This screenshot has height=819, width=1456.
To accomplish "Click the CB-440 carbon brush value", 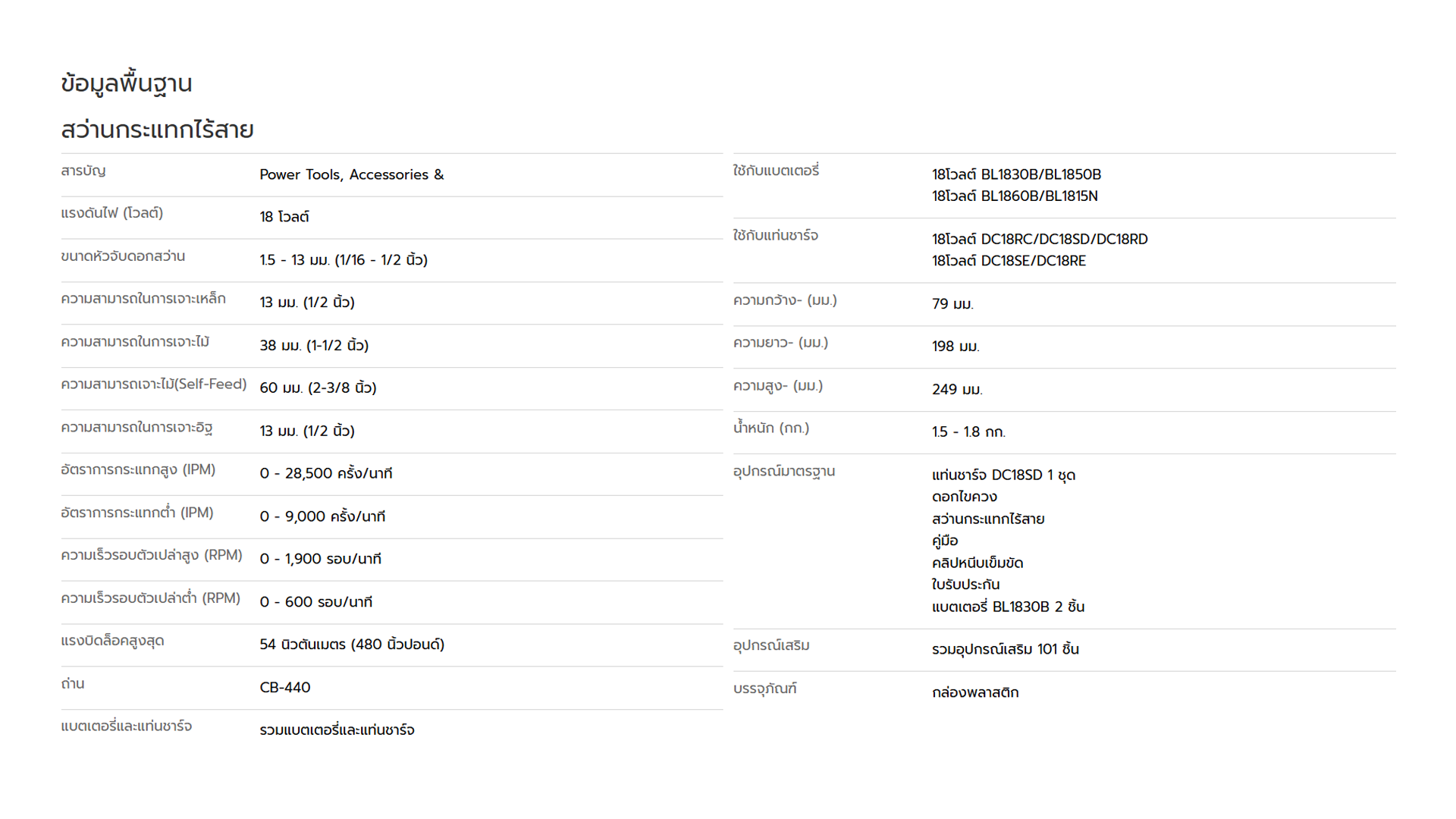I will 285,688.
